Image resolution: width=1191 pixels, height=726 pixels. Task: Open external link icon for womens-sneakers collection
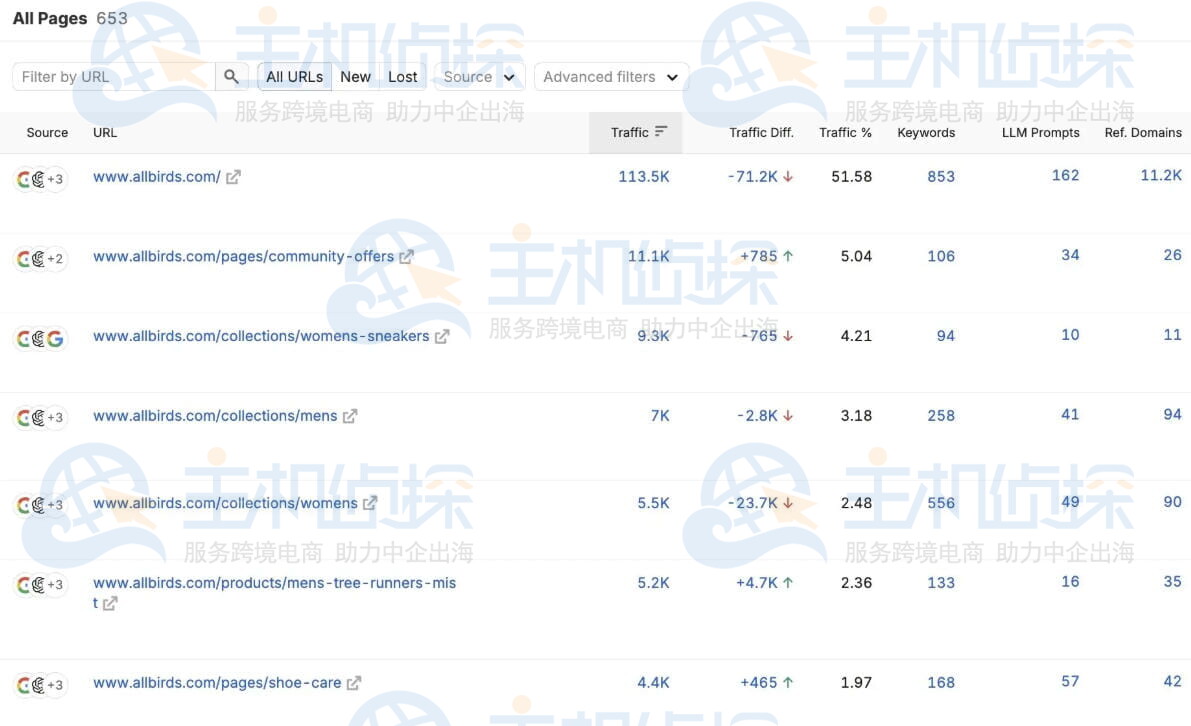[x=442, y=336]
